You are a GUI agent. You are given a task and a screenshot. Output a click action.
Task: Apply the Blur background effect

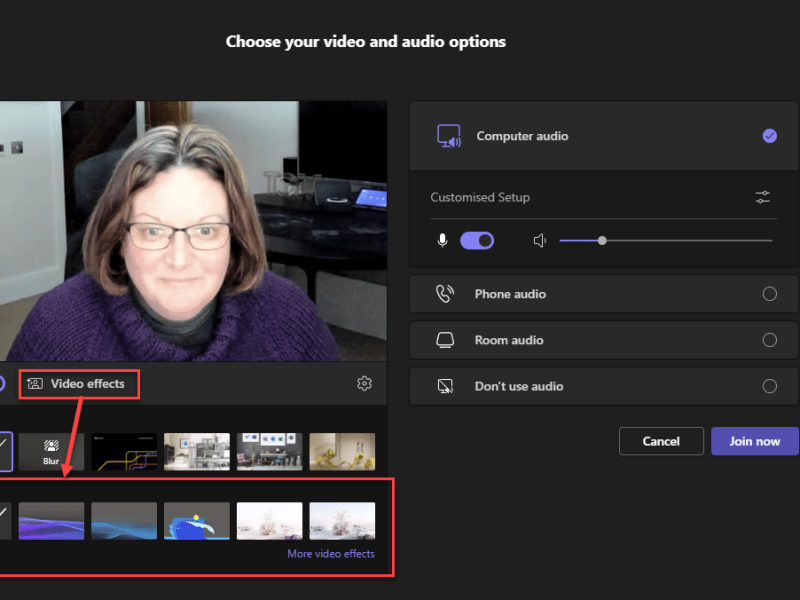[50, 451]
